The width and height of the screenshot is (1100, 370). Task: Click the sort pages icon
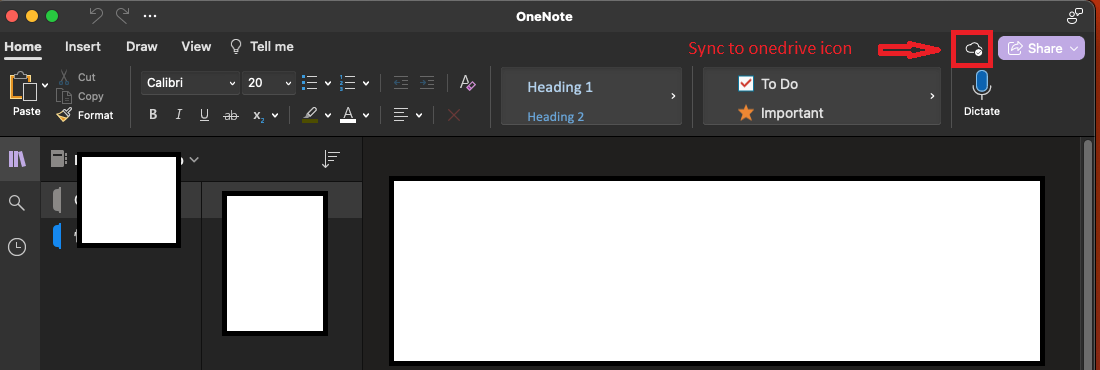coord(330,159)
